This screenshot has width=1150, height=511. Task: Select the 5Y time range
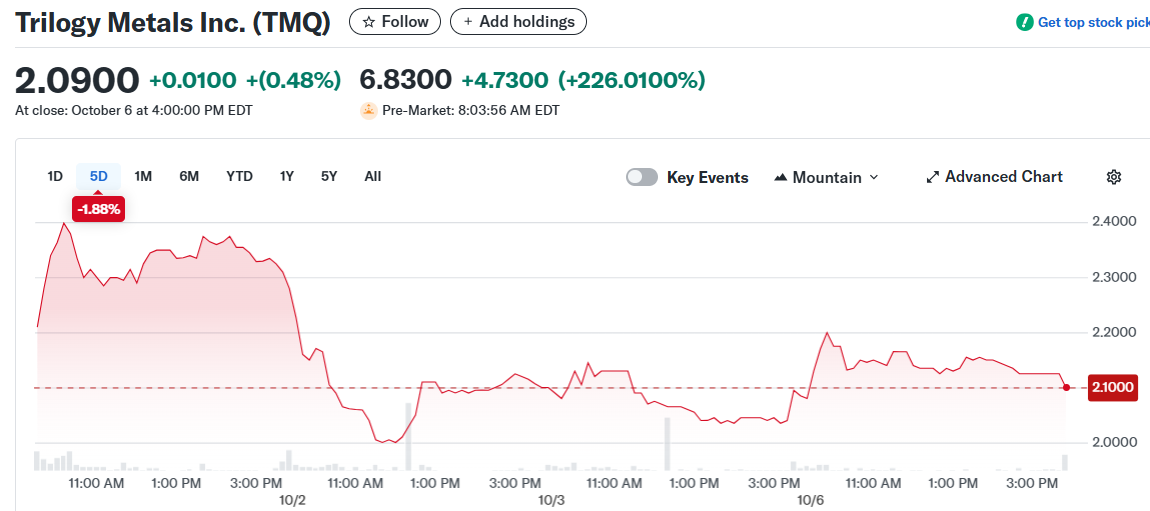coord(329,176)
